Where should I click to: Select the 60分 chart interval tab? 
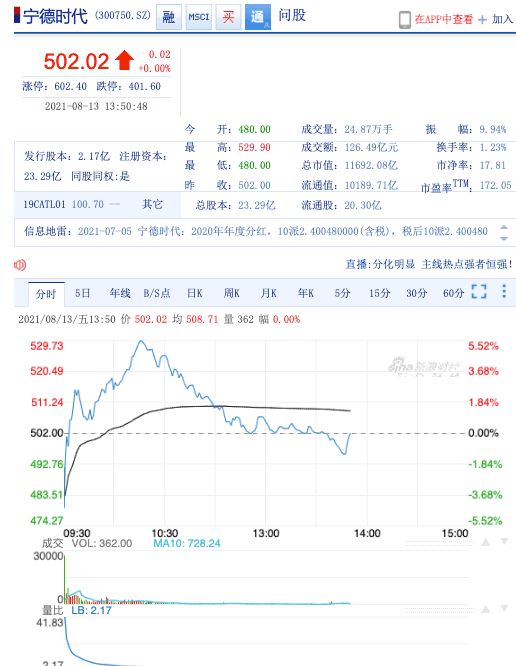pyautogui.click(x=453, y=293)
